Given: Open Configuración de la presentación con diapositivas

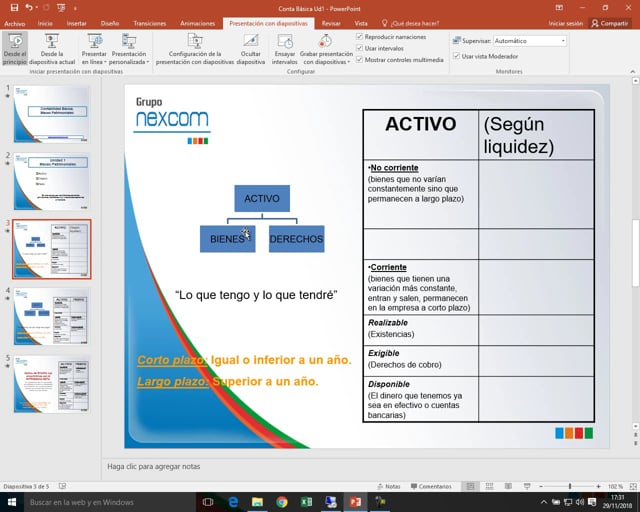Looking at the screenshot, I should [195, 49].
